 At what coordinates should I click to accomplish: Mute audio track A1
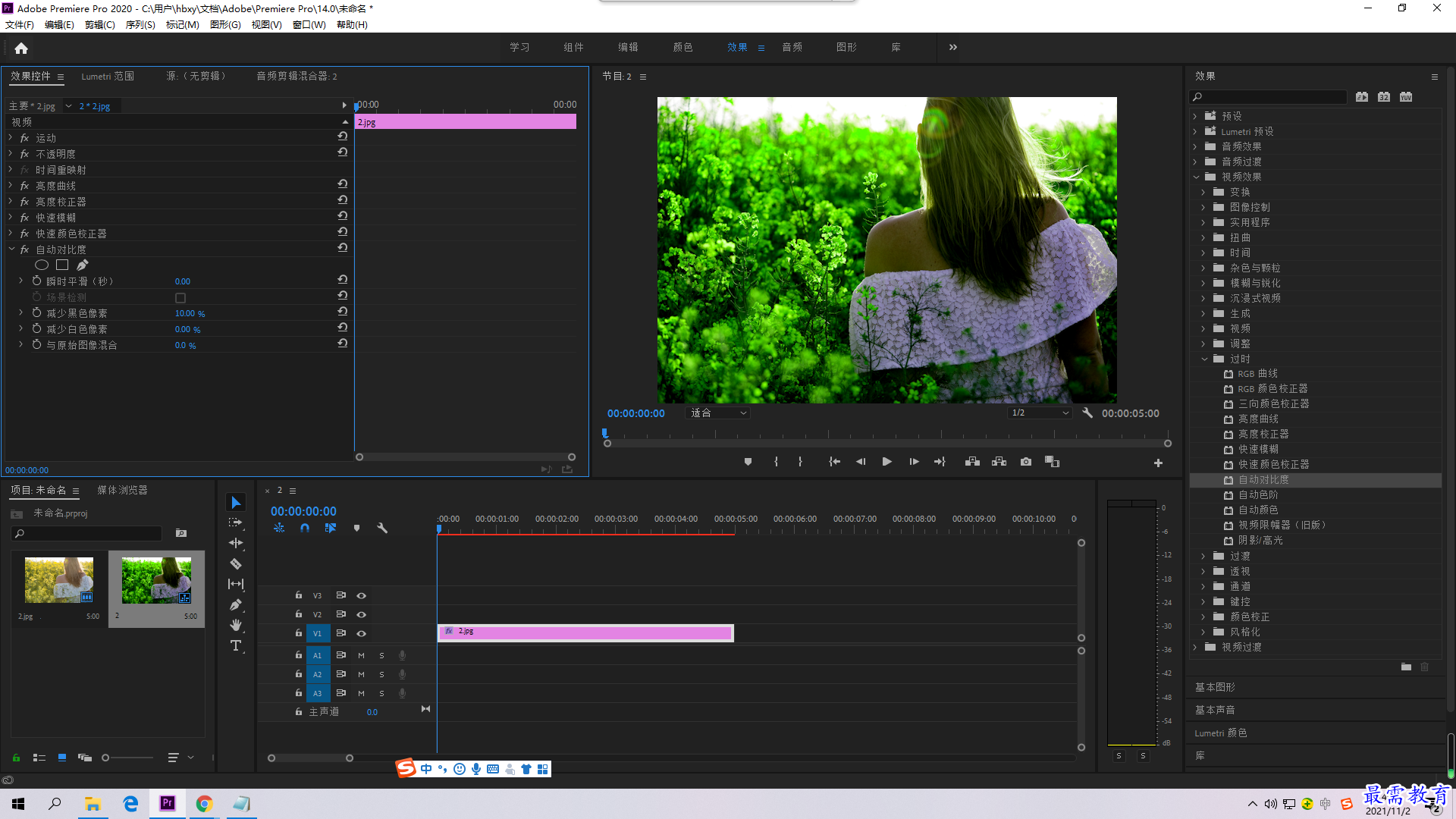(361, 655)
